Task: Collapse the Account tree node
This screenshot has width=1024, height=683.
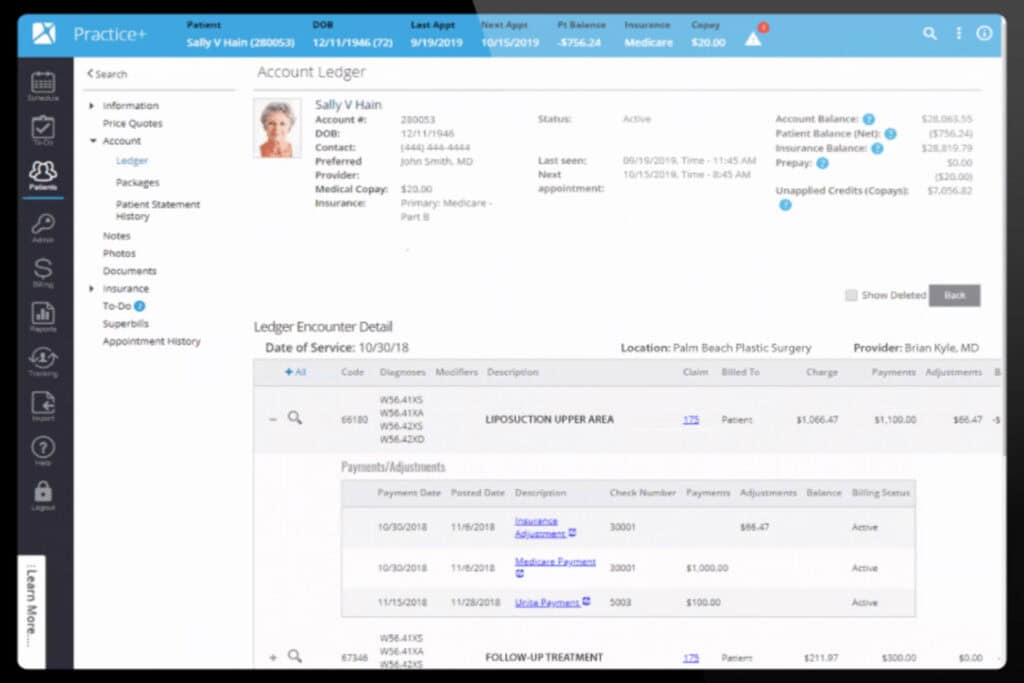Action: [92, 141]
